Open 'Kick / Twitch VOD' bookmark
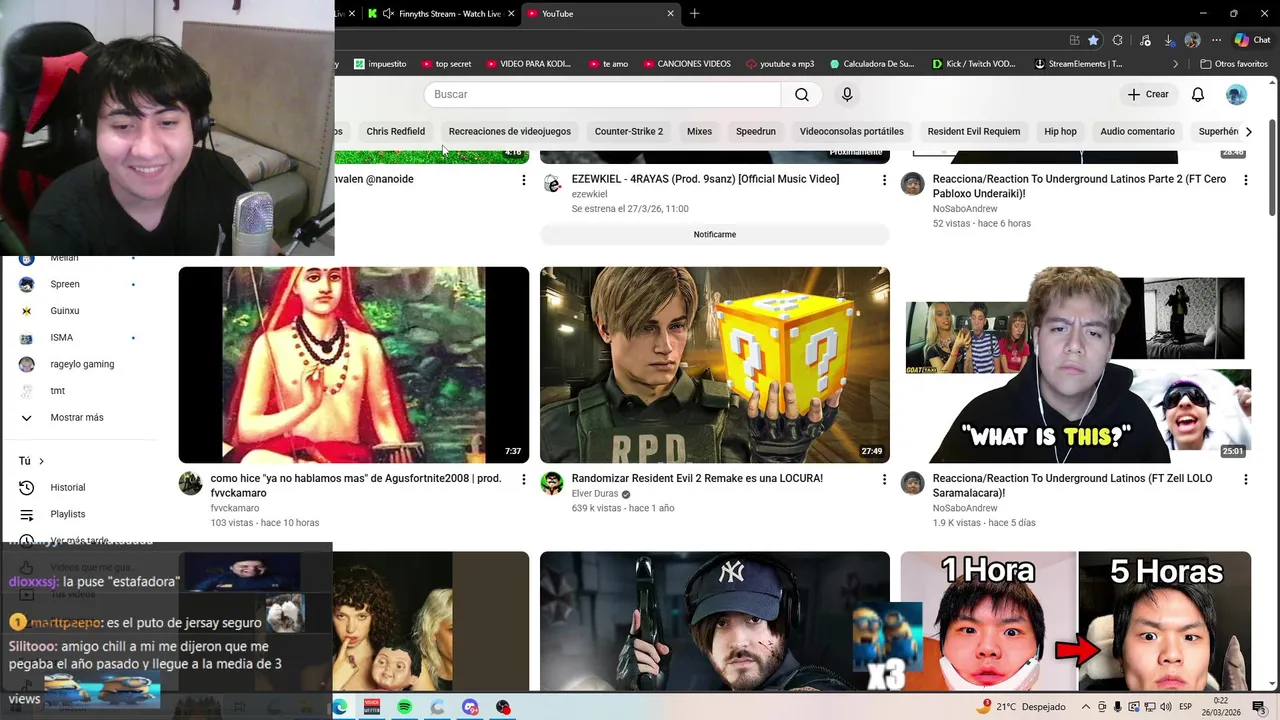1280x720 pixels. [974, 64]
